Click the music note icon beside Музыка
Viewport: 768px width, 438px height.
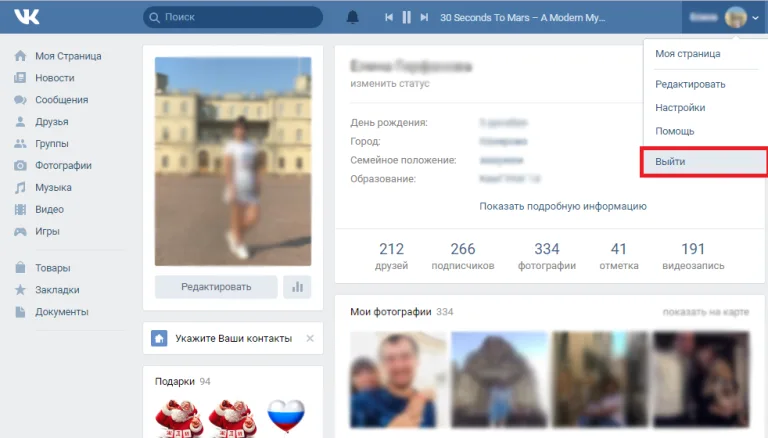(x=20, y=188)
